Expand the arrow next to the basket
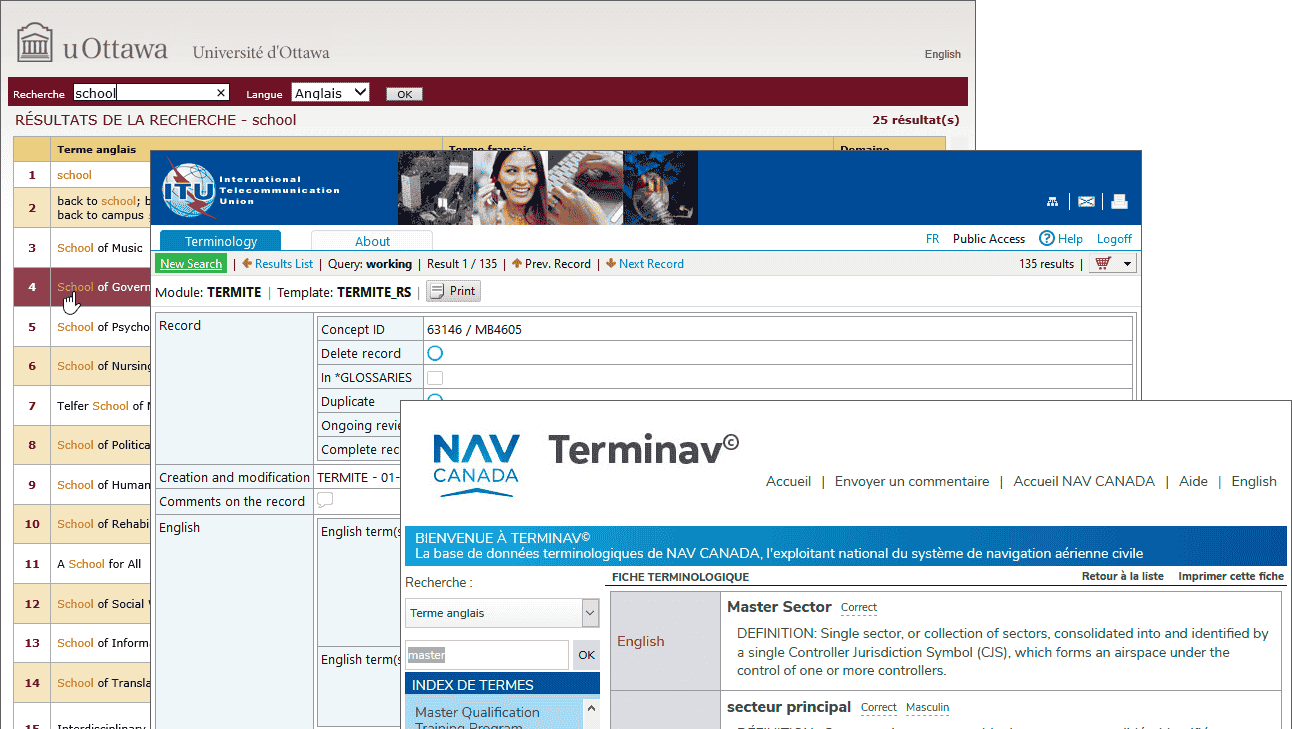 (x=1128, y=264)
